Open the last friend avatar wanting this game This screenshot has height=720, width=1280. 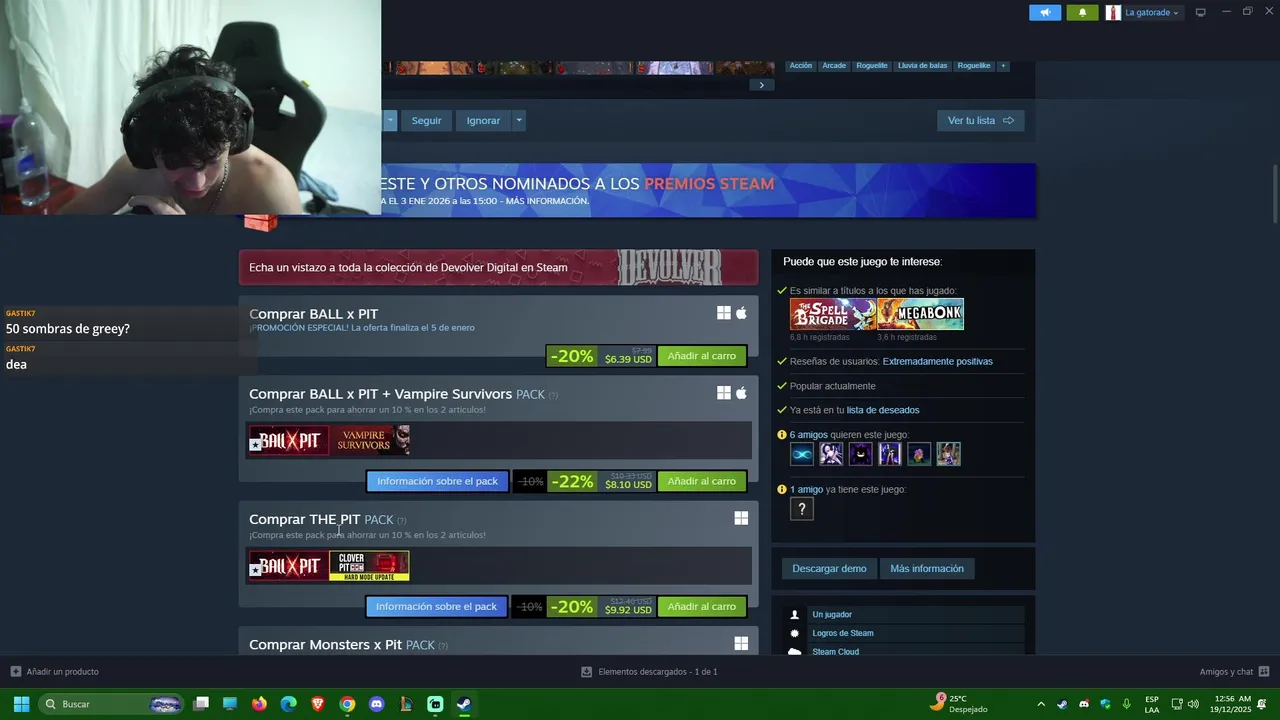tap(948, 454)
